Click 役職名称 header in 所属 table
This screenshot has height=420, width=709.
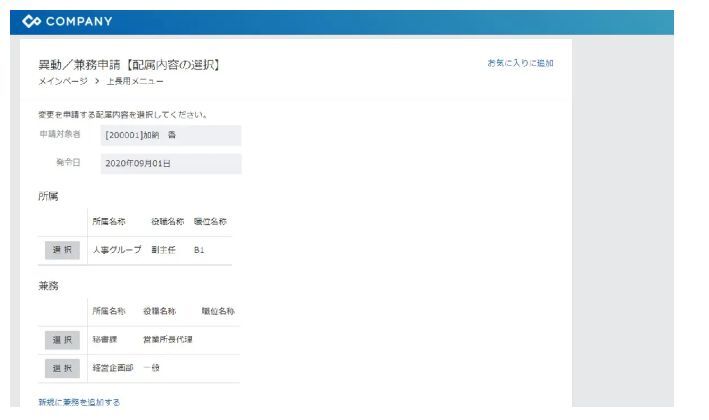167,222
